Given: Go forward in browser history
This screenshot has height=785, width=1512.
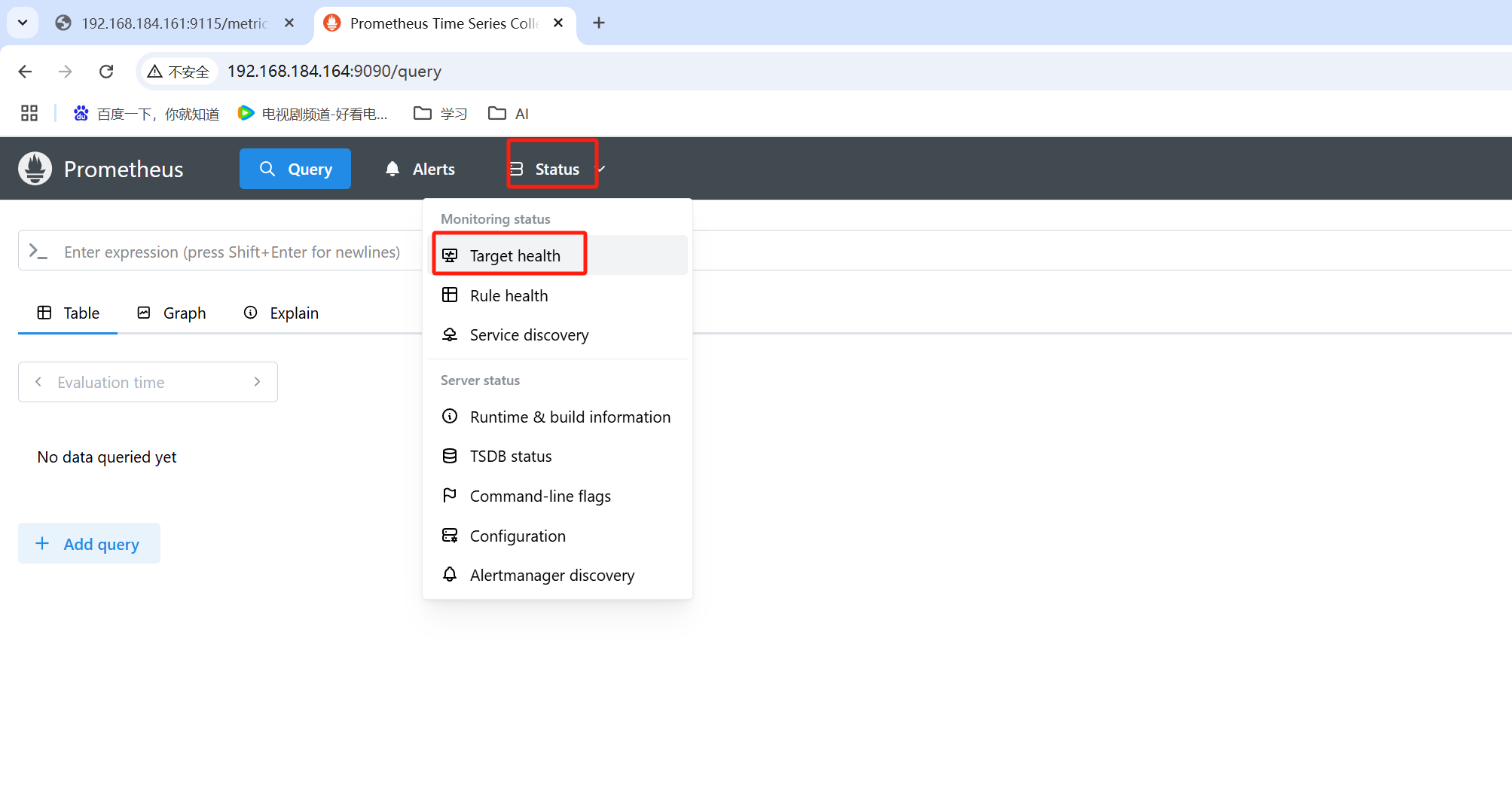Looking at the screenshot, I should (66, 72).
